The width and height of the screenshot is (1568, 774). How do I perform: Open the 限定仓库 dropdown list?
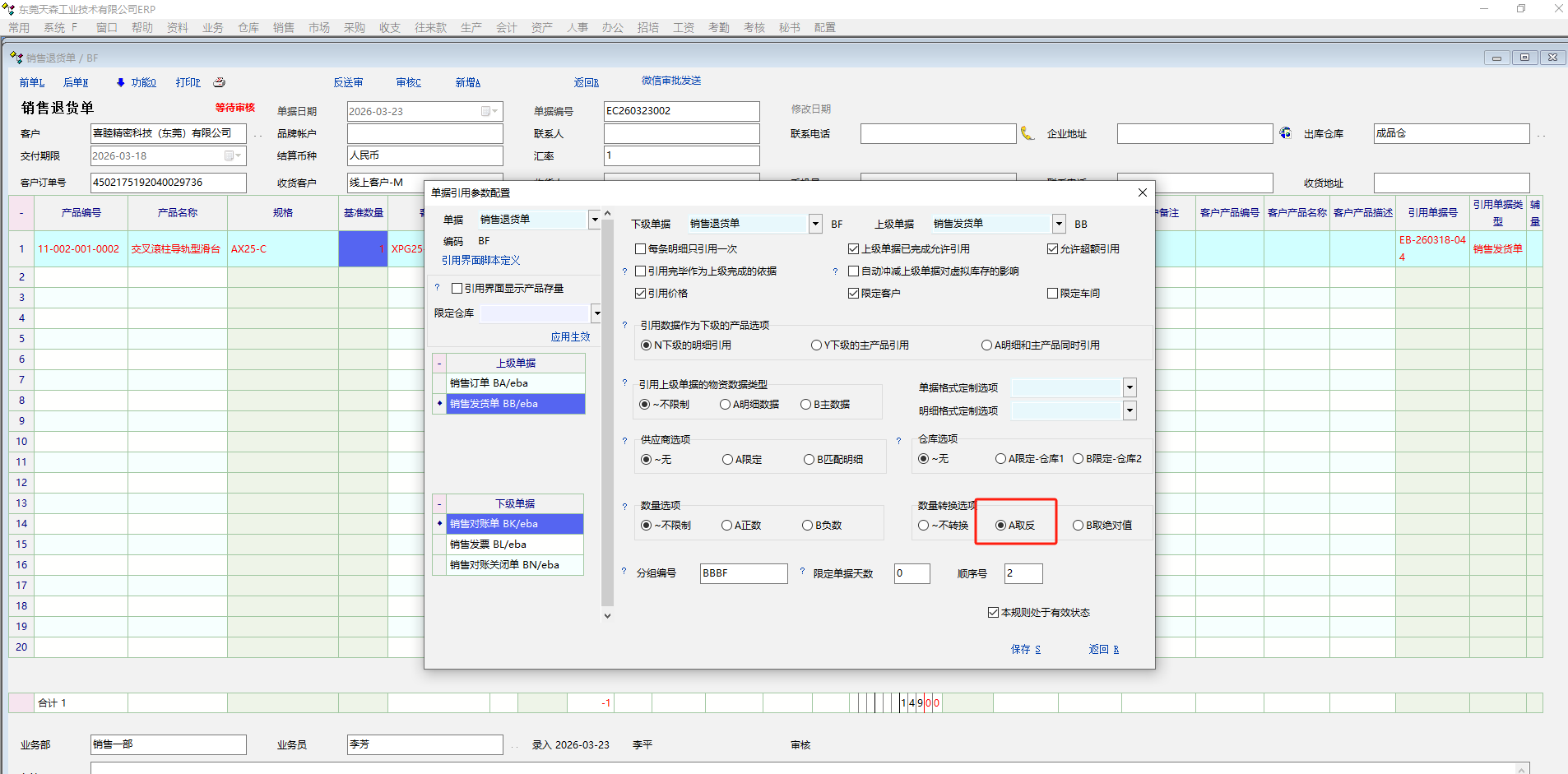click(x=596, y=313)
